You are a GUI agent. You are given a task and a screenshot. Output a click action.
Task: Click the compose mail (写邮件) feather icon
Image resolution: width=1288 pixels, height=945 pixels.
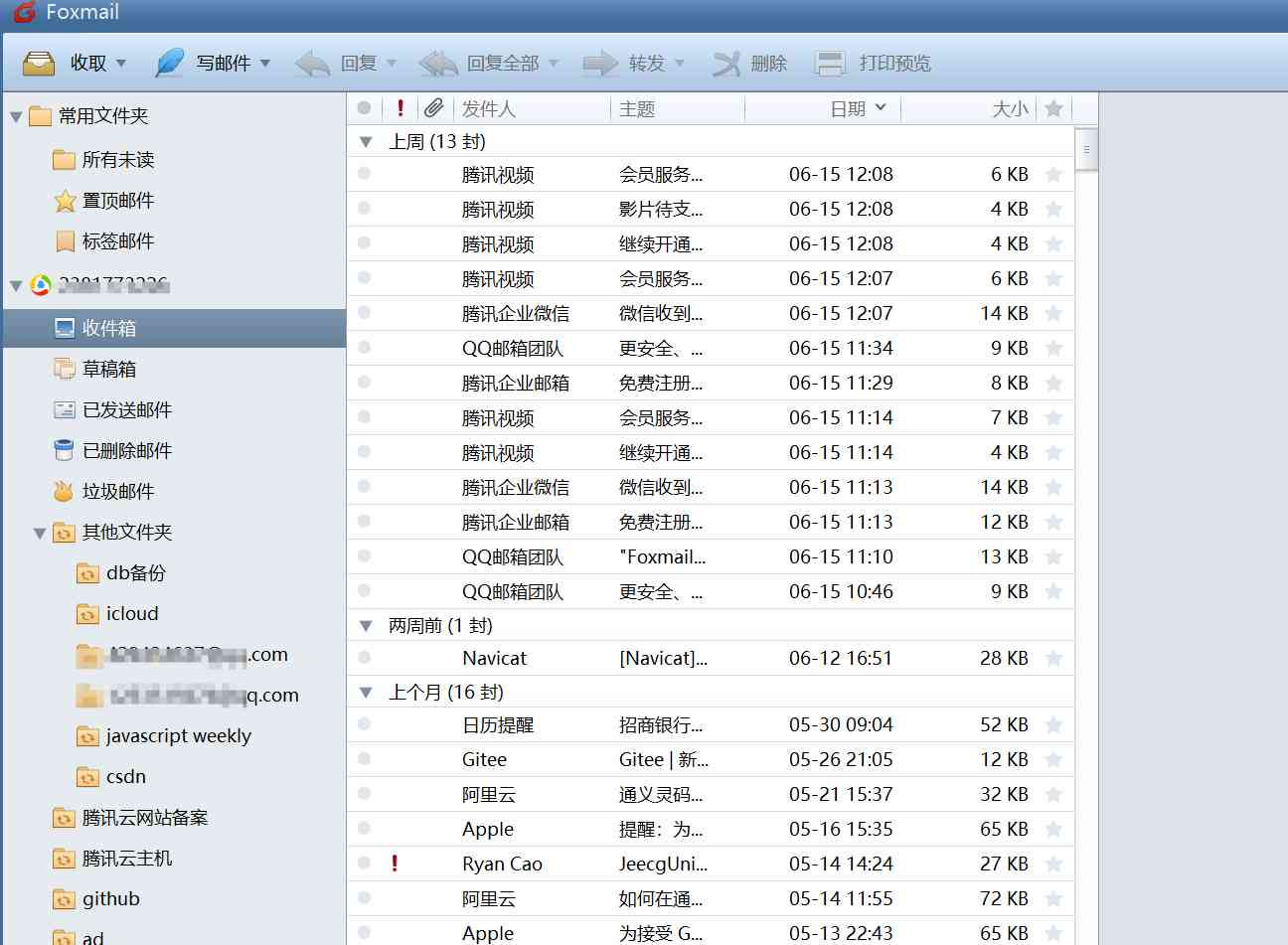coord(170,63)
